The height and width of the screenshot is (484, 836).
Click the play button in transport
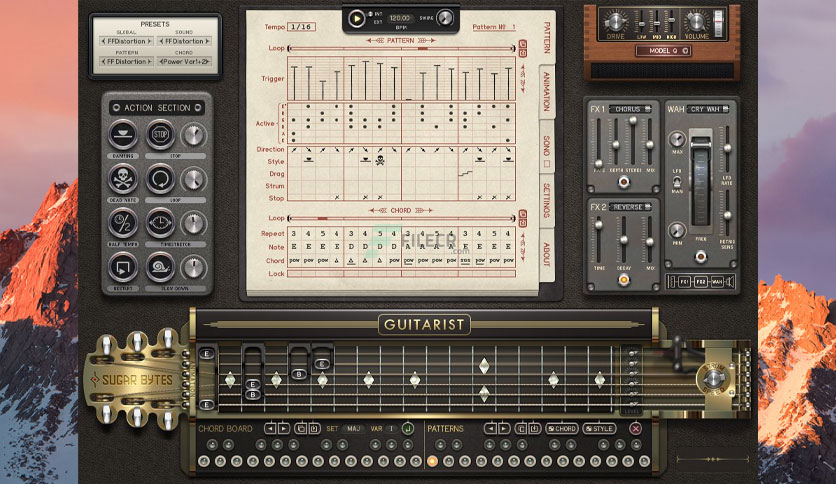point(356,19)
